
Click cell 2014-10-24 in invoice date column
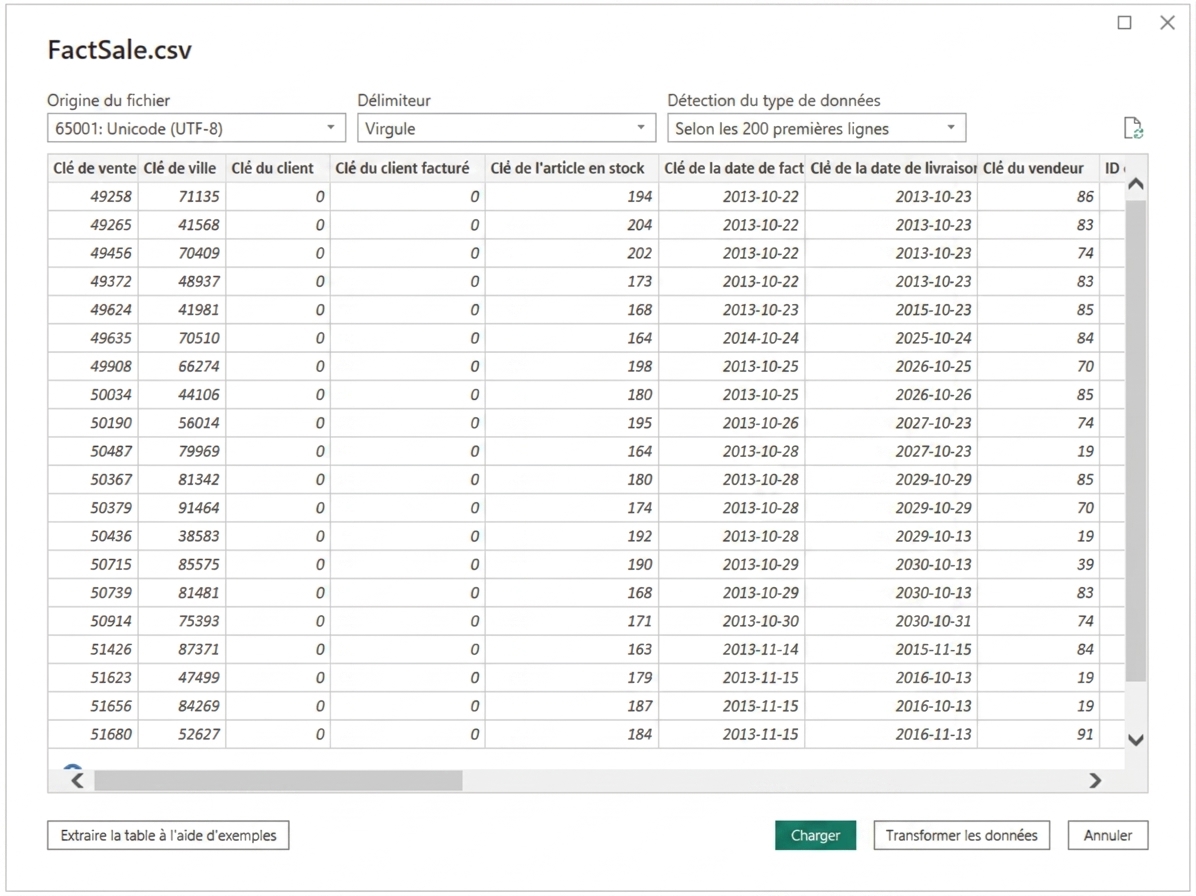coord(731,337)
